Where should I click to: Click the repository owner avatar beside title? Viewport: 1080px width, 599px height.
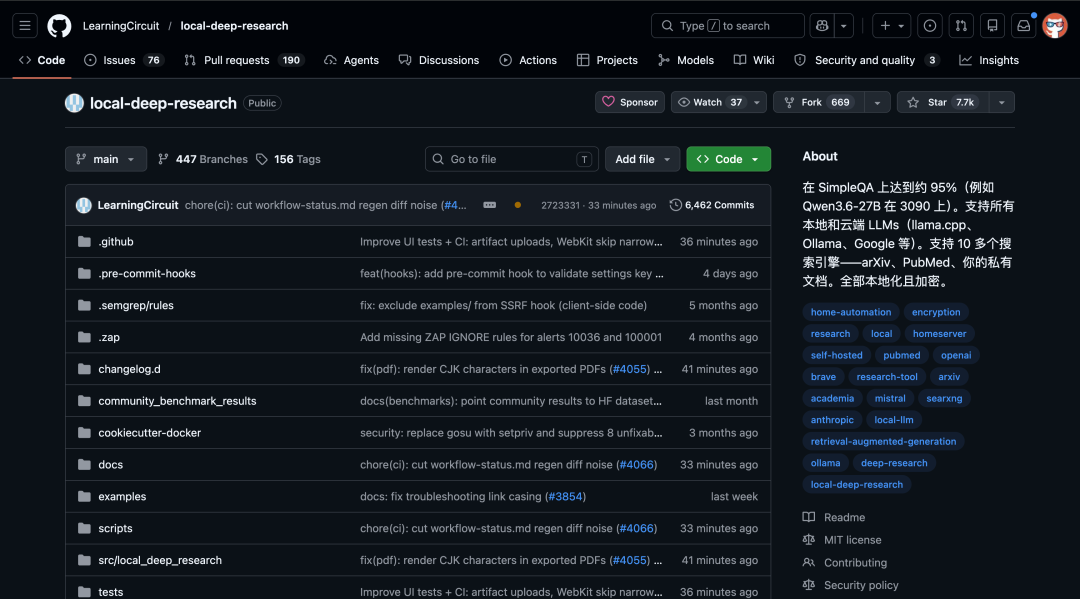[74, 103]
